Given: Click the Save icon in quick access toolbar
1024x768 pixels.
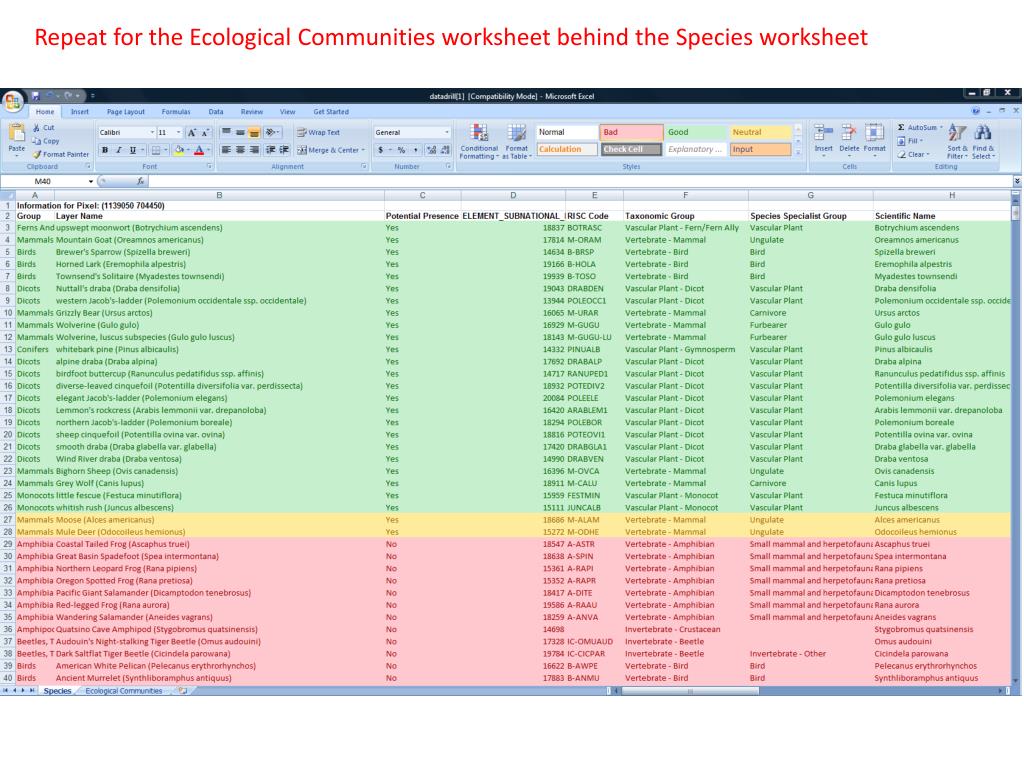Looking at the screenshot, I should pyautogui.click(x=36, y=96).
